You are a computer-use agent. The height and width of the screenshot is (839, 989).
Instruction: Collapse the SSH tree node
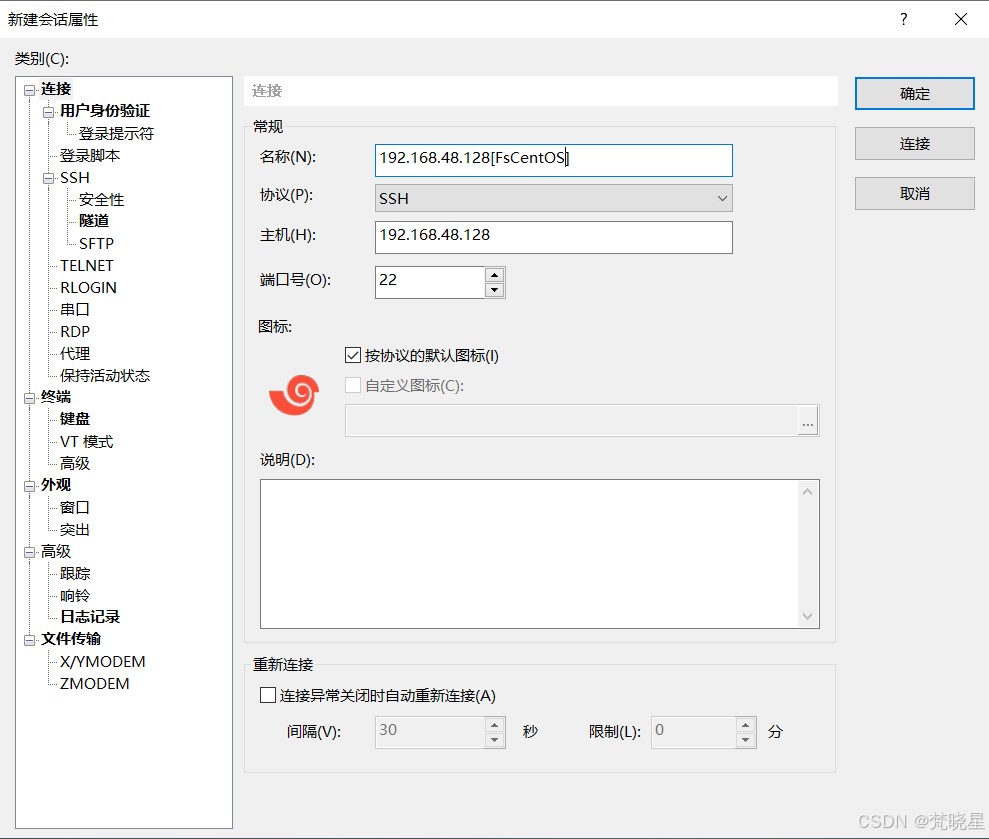49,179
